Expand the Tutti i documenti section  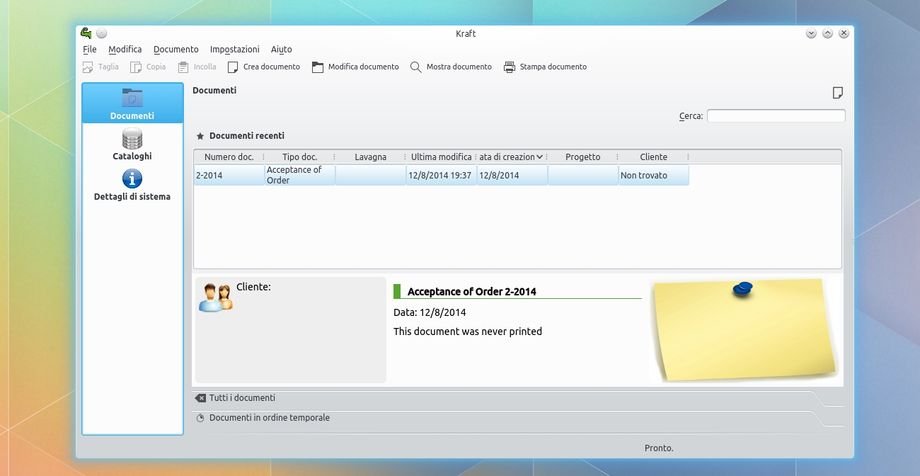[242, 398]
